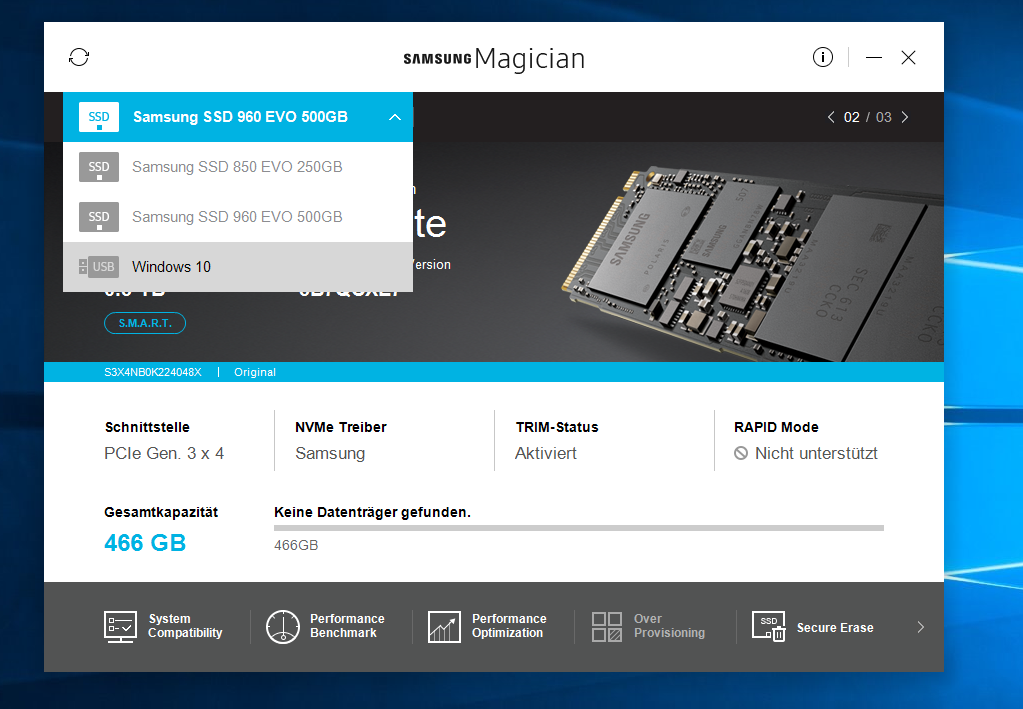Click the Secure Erase SSD trash icon
The width and height of the screenshot is (1023, 709).
(769, 627)
